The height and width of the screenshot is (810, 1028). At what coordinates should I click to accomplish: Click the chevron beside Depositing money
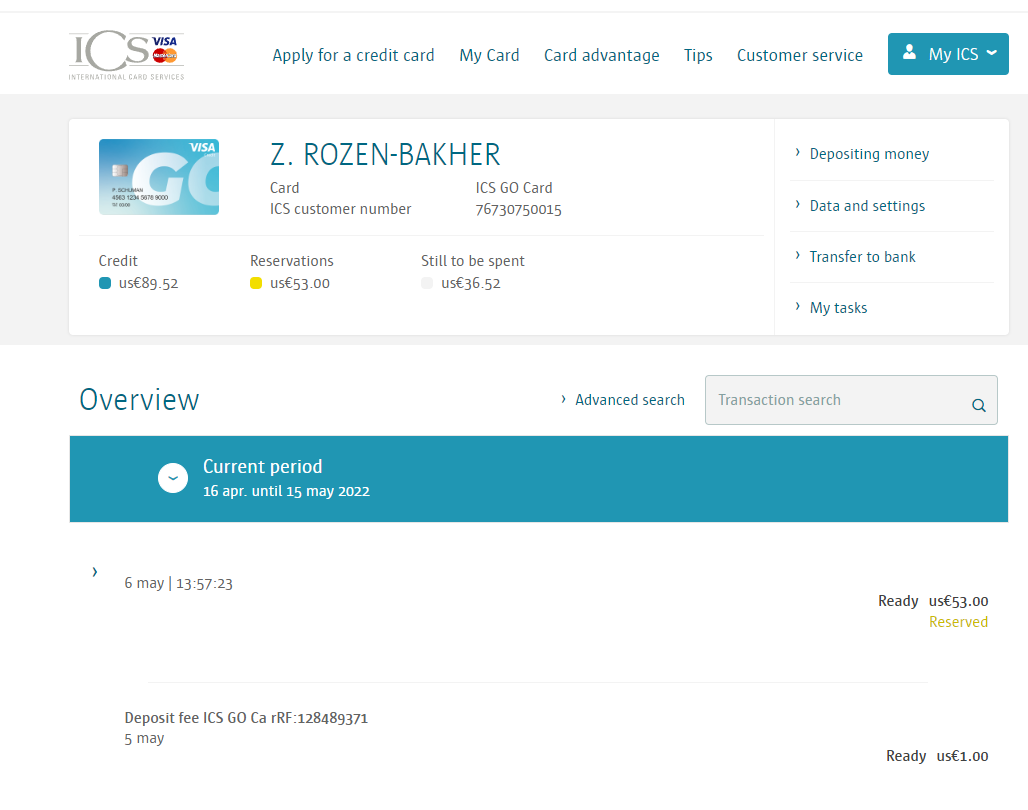797,153
